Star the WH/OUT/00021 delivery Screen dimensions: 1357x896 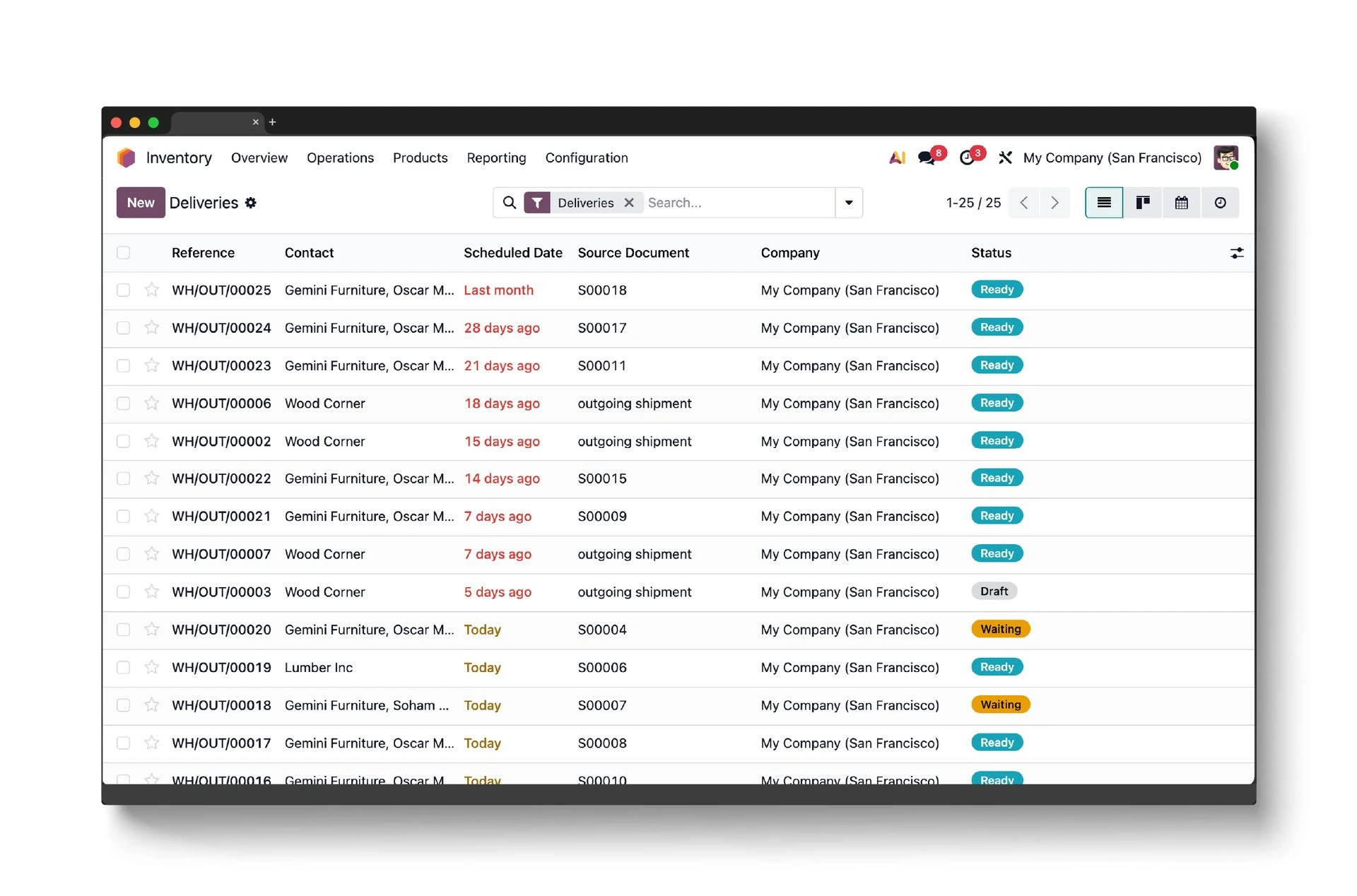click(x=151, y=516)
